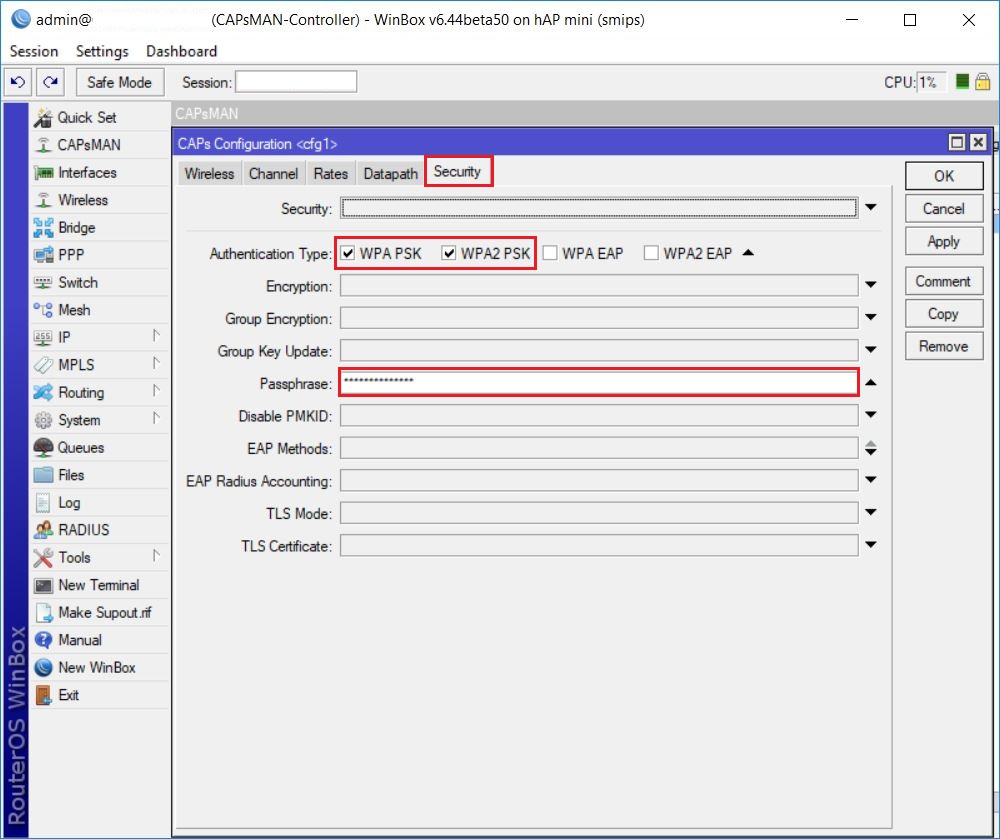Click the lock icon near CPU indicator
Image resolution: width=1000 pixels, height=839 pixels.
982,82
